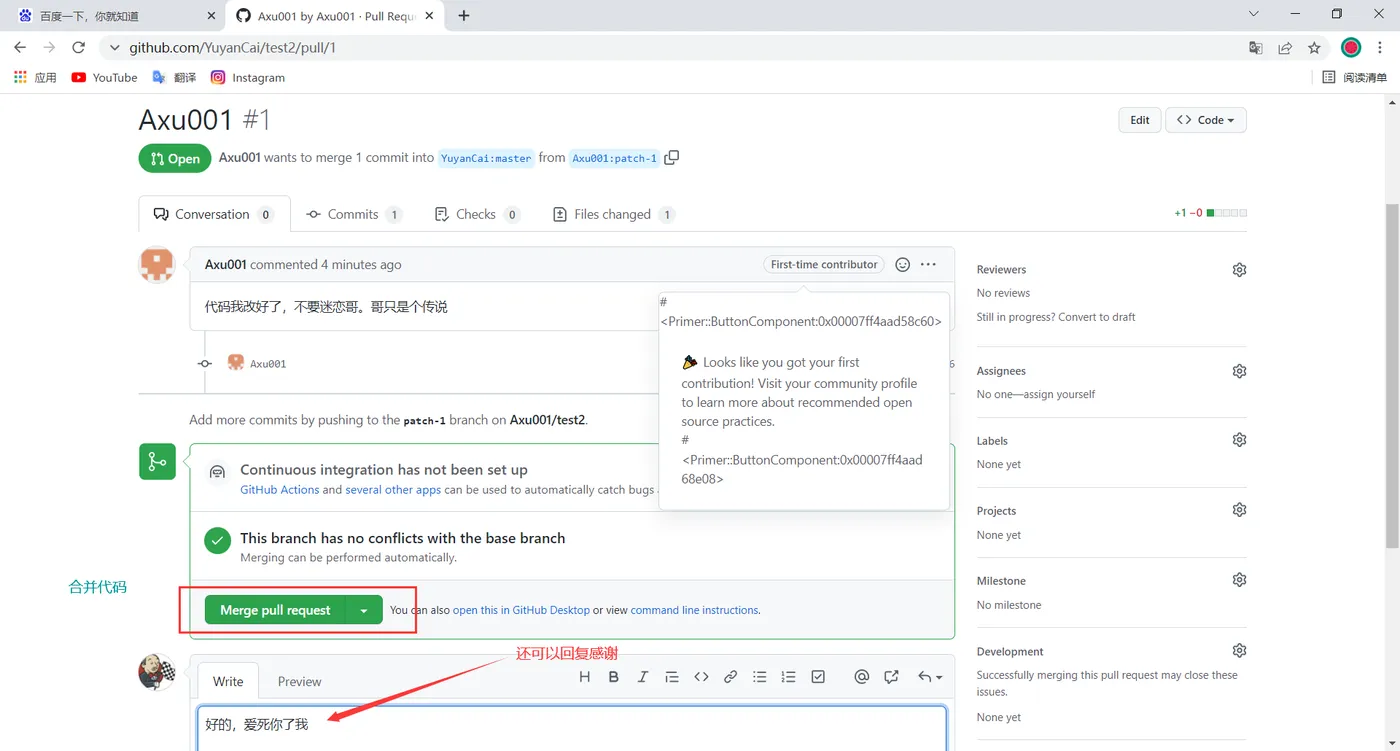Select the Write tab in the editor
Viewport: 1400px width, 751px height.
pyautogui.click(x=228, y=681)
